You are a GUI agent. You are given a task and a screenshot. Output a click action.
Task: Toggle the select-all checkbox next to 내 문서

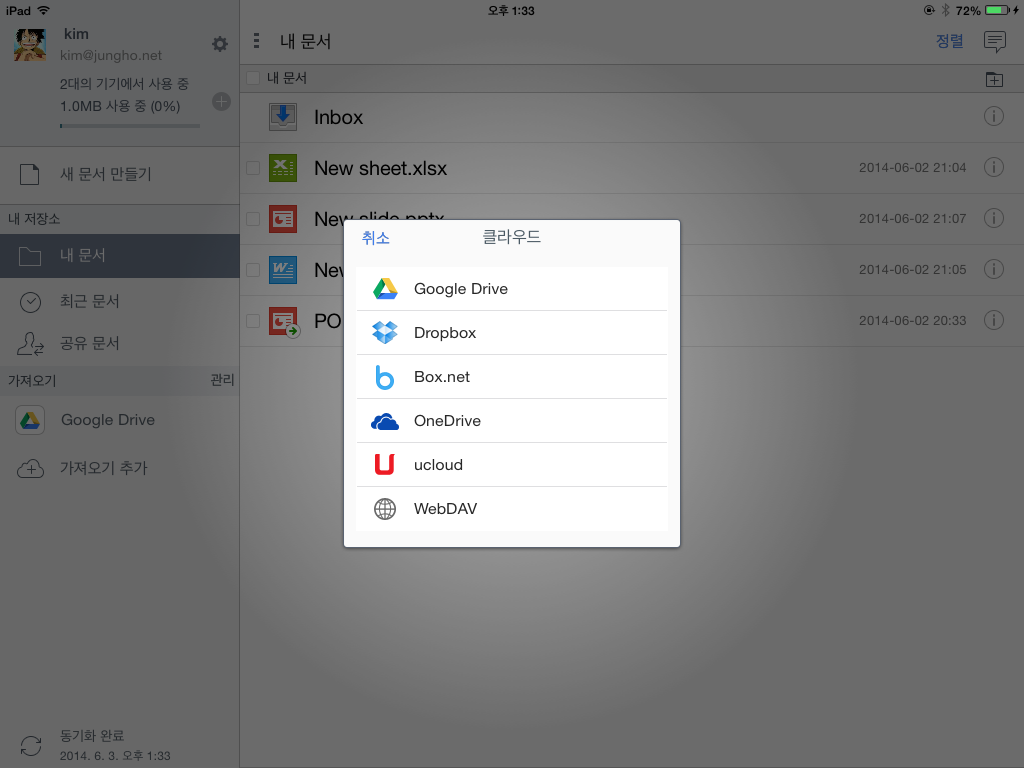click(253, 78)
